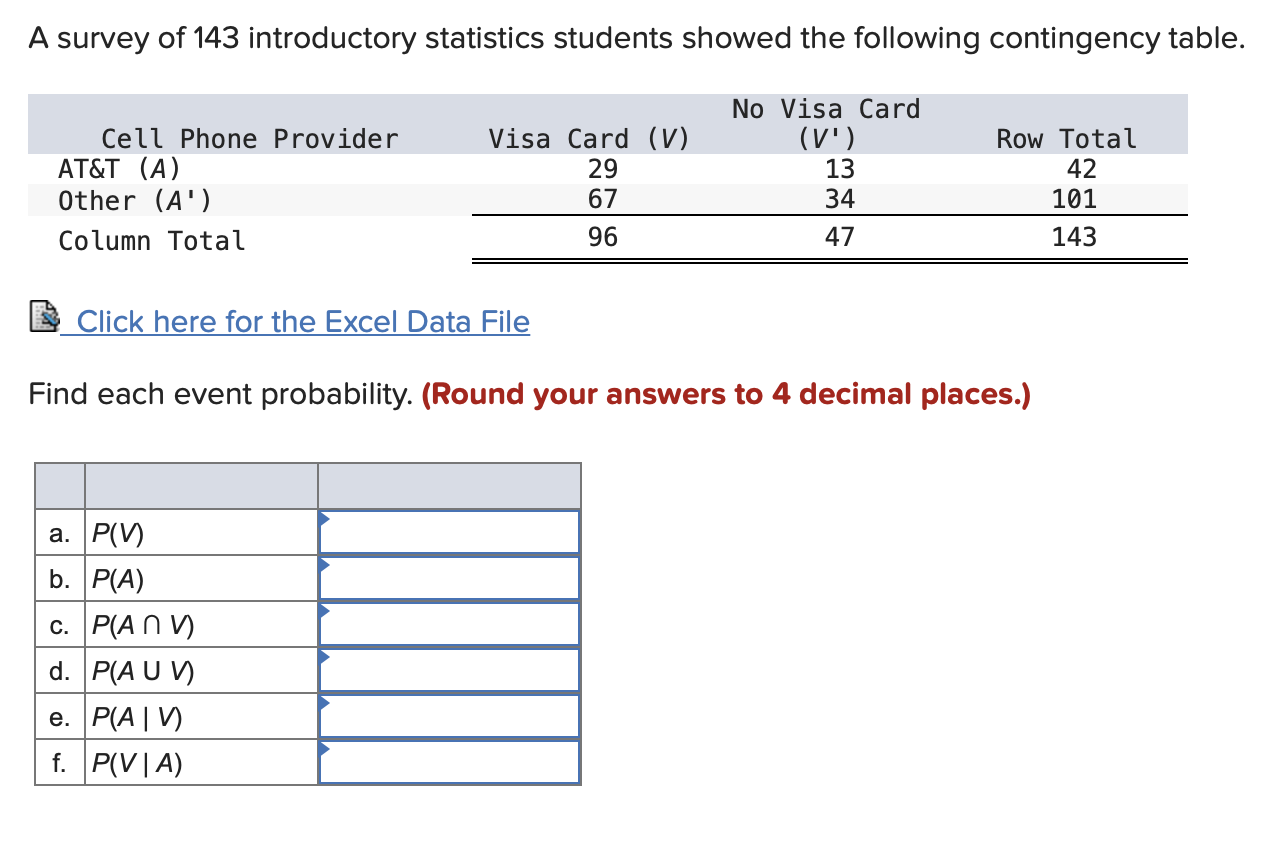
Task: Click the spreadsheet icon before the data link
Action: (42, 318)
